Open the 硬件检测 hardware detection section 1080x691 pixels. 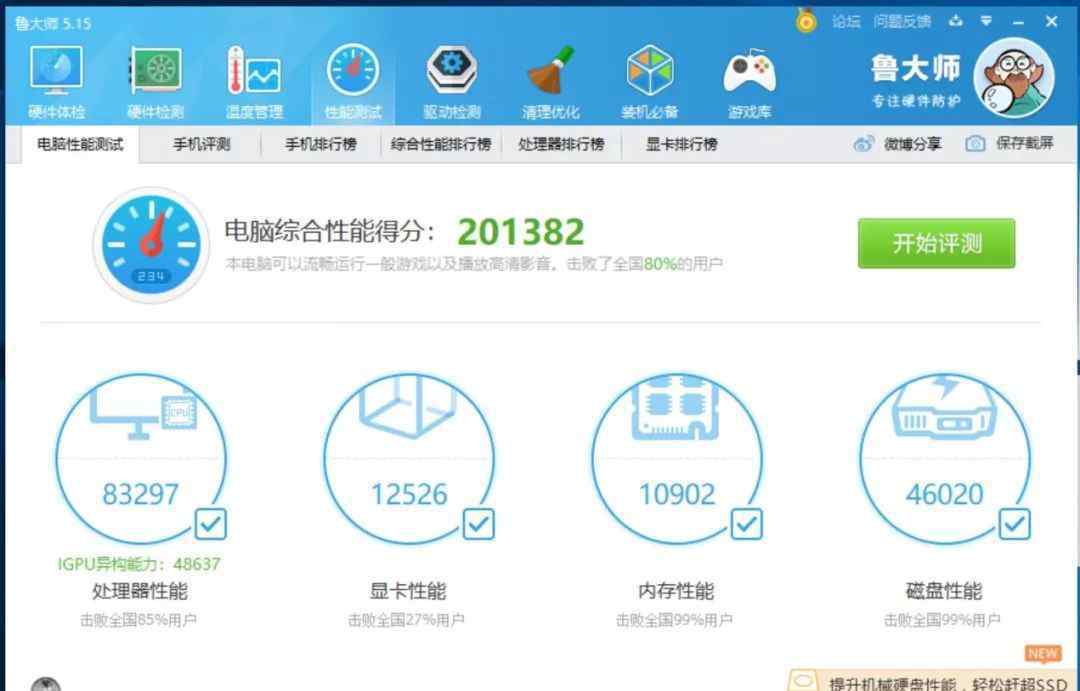tap(156, 81)
